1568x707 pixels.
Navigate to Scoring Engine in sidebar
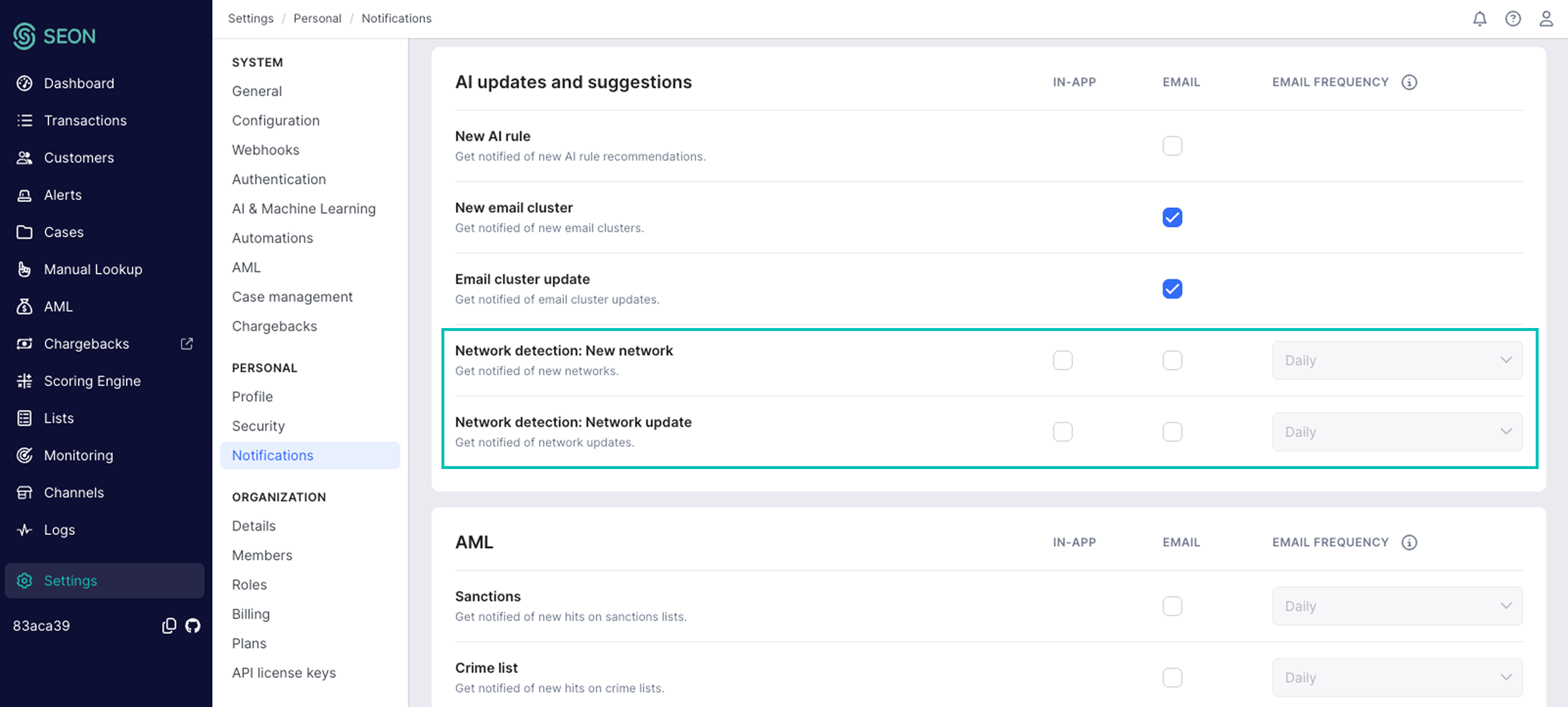pyautogui.click(x=92, y=380)
